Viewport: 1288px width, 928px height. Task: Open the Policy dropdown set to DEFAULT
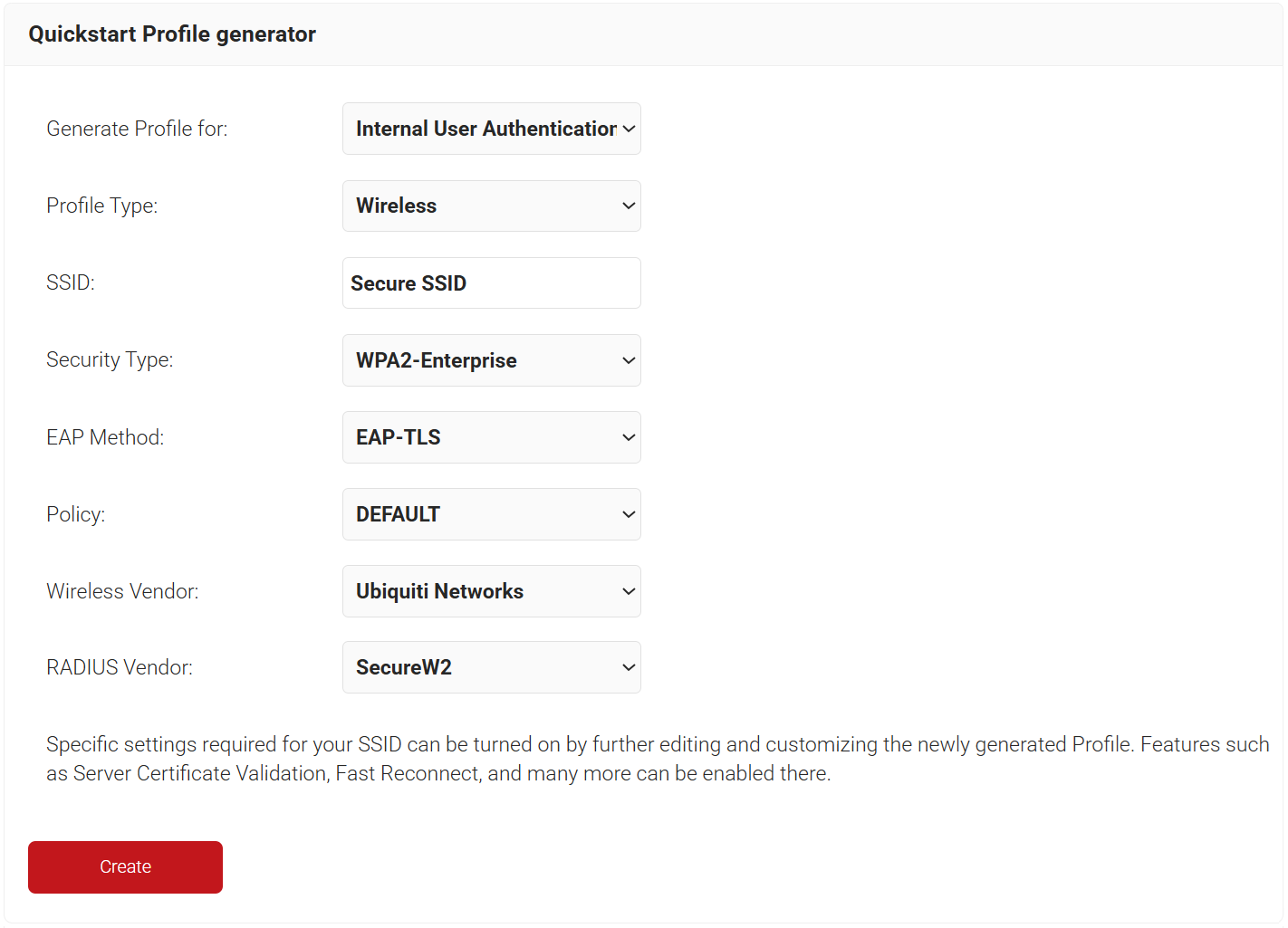click(x=491, y=514)
